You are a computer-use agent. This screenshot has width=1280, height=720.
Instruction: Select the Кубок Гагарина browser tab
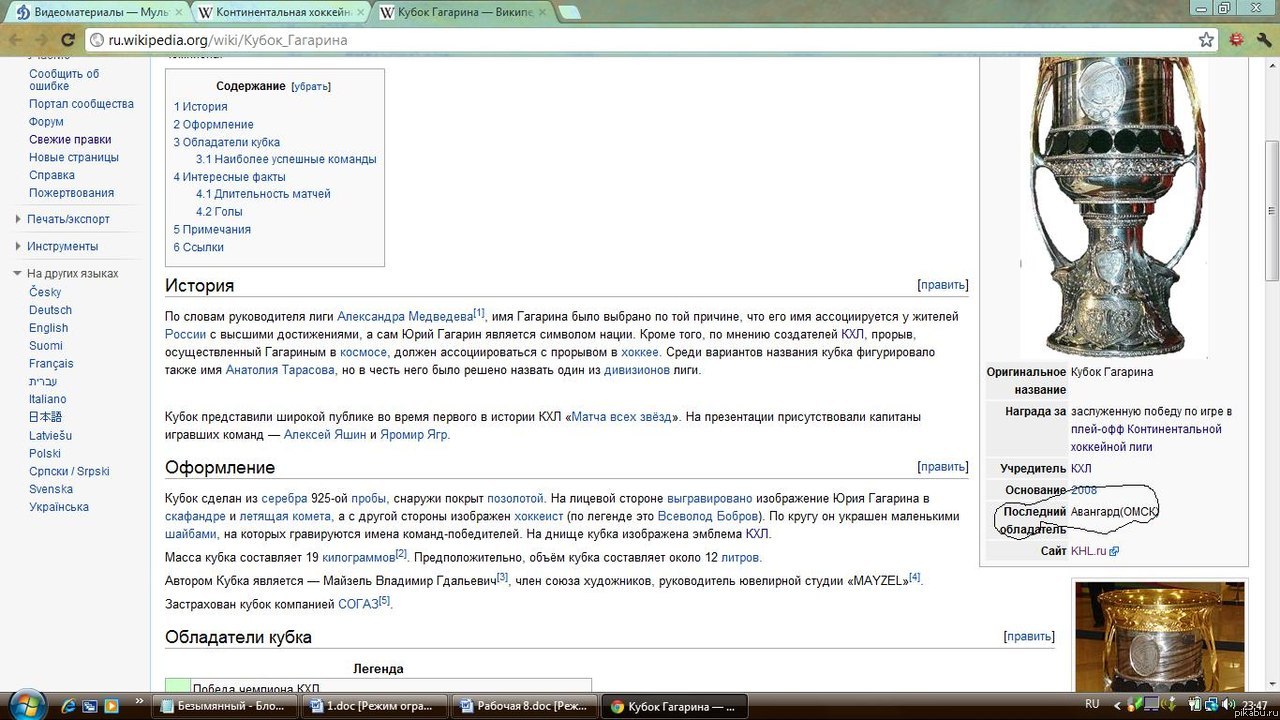[x=464, y=13]
